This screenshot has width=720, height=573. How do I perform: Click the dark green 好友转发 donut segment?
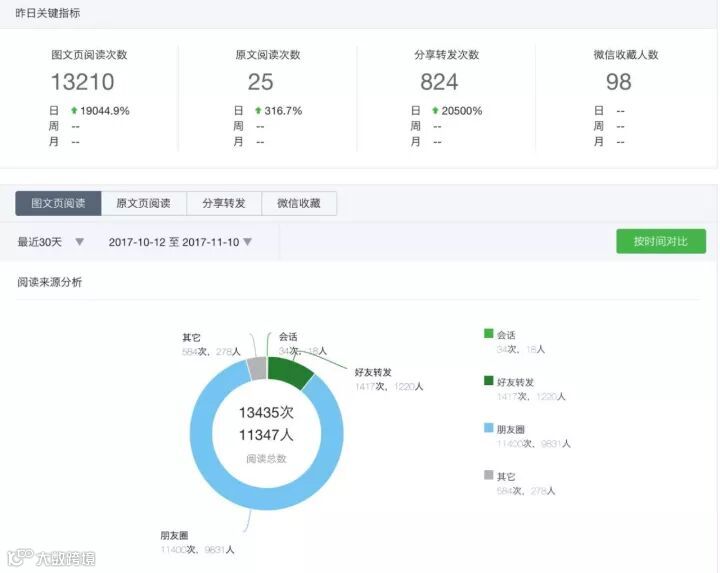[x=291, y=373]
